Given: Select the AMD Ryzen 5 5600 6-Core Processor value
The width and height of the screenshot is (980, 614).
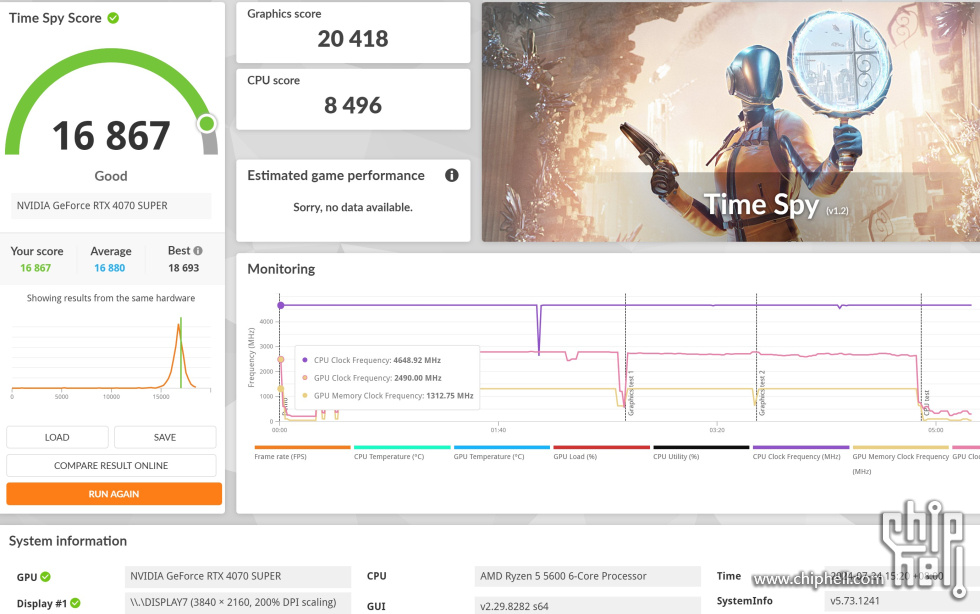Looking at the screenshot, I should click(x=588, y=576).
